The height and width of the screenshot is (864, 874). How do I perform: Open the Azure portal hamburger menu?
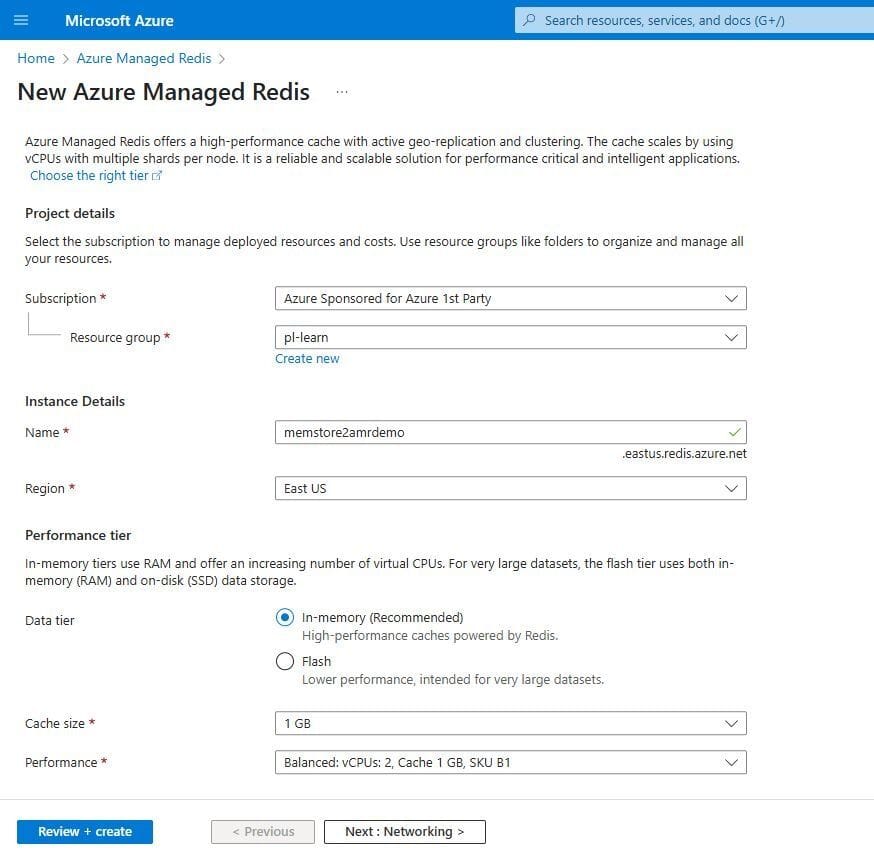coord(21,20)
